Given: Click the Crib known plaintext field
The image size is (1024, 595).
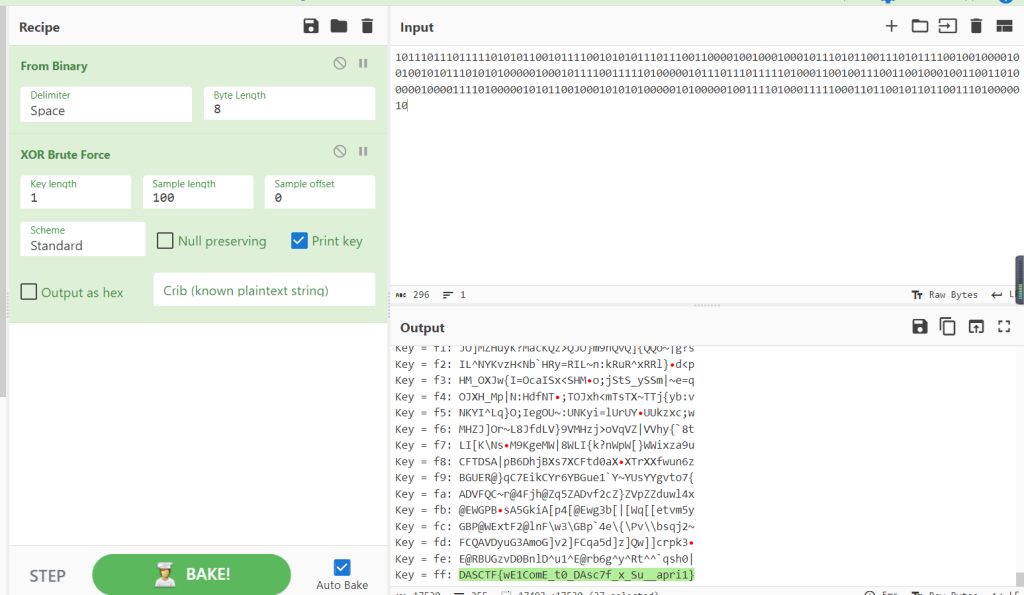Looking at the screenshot, I should [264, 290].
